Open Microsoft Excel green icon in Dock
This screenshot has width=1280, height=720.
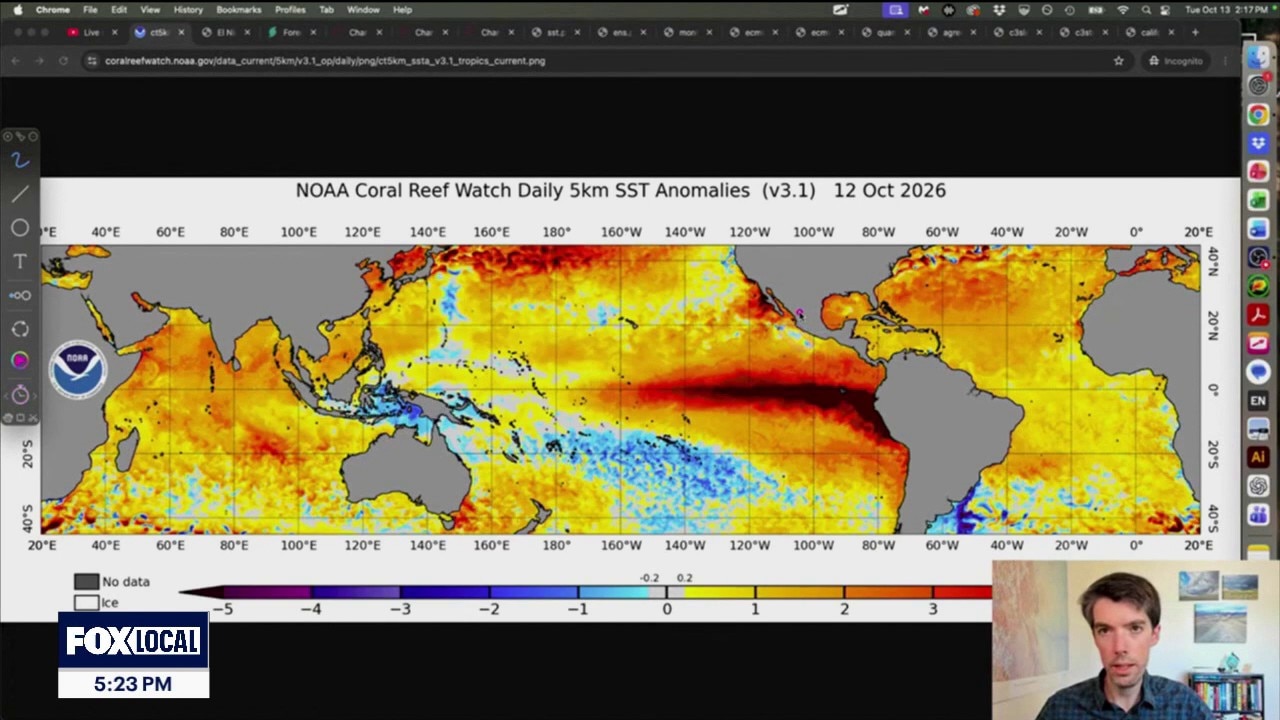point(1258,201)
